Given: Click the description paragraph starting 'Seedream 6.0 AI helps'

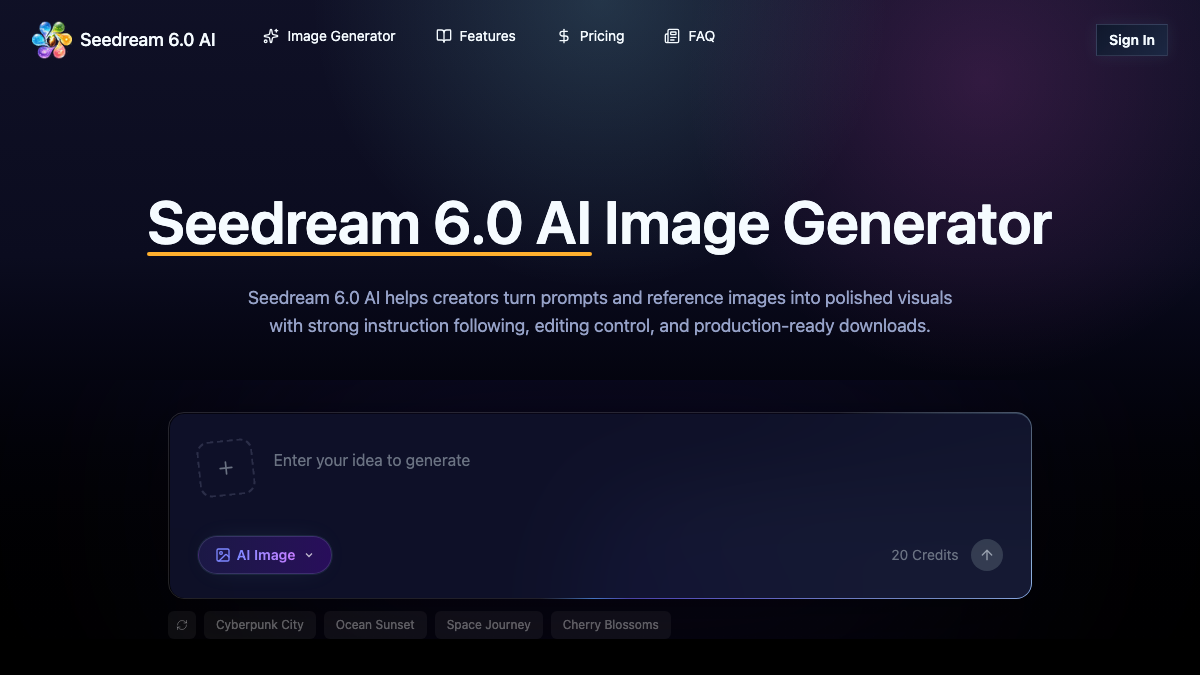Looking at the screenshot, I should [x=600, y=312].
